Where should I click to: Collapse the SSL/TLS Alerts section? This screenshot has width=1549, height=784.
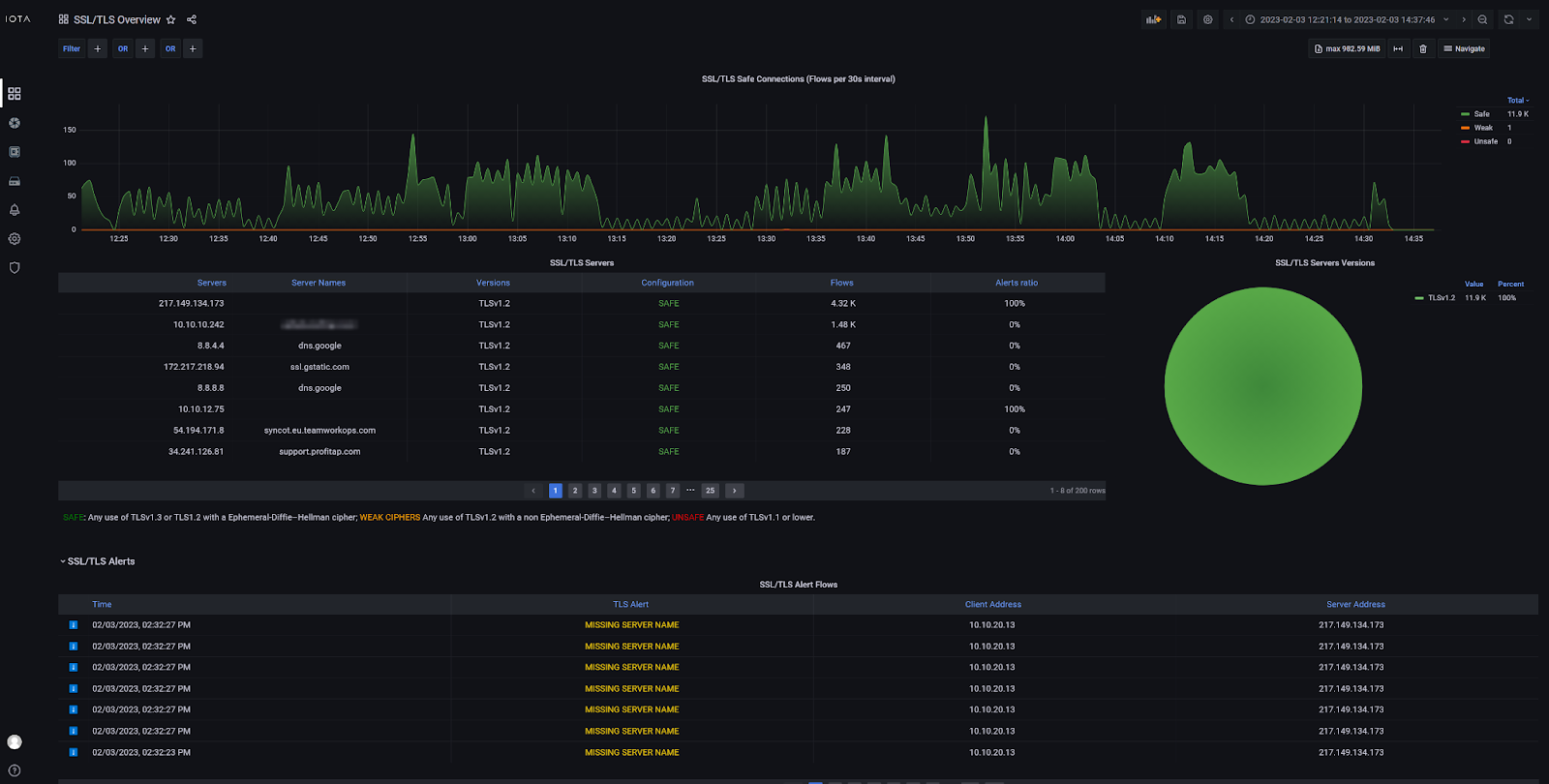(97, 561)
